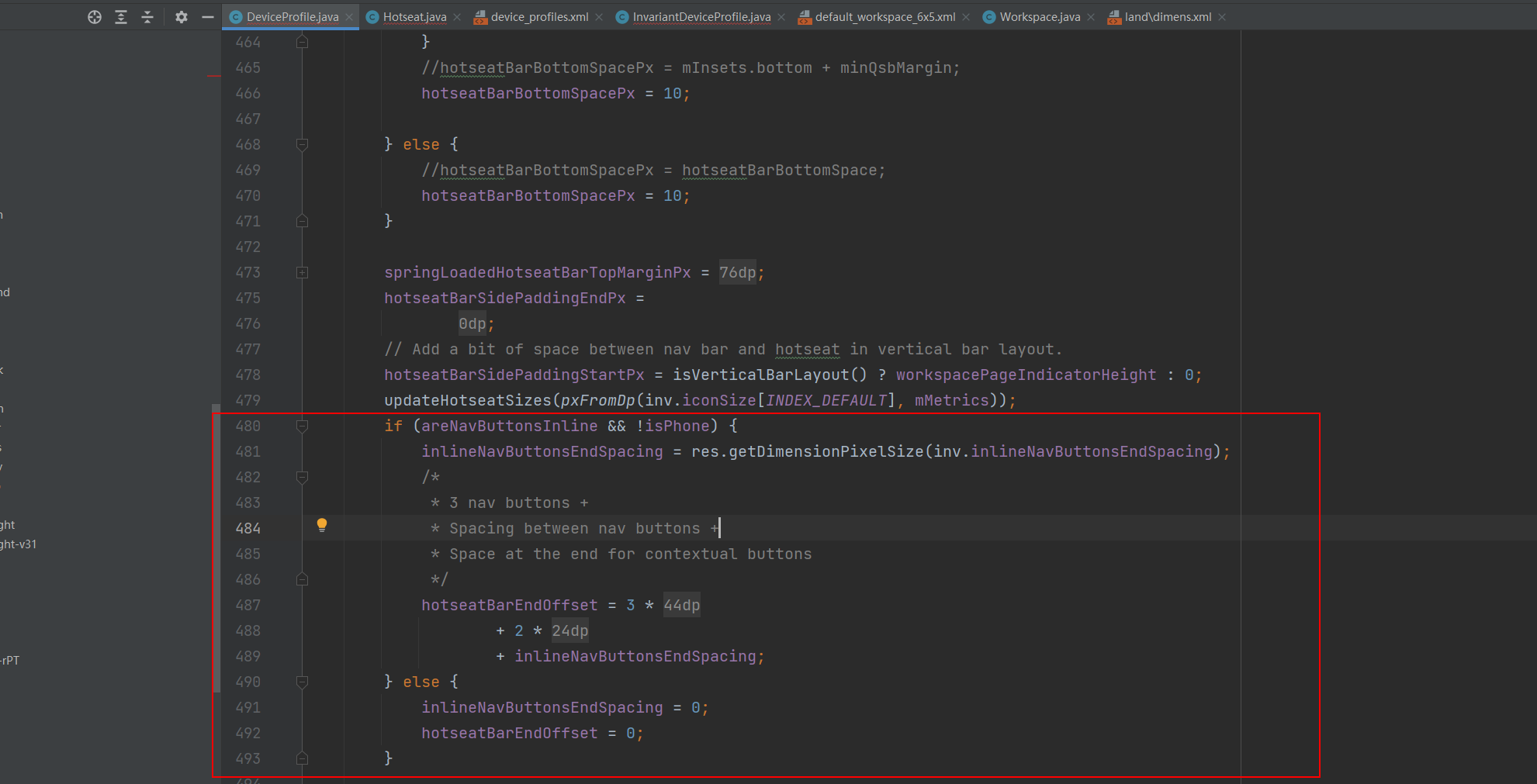
Task: Click the mMetrics argument on line 479
Action: tap(952, 400)
